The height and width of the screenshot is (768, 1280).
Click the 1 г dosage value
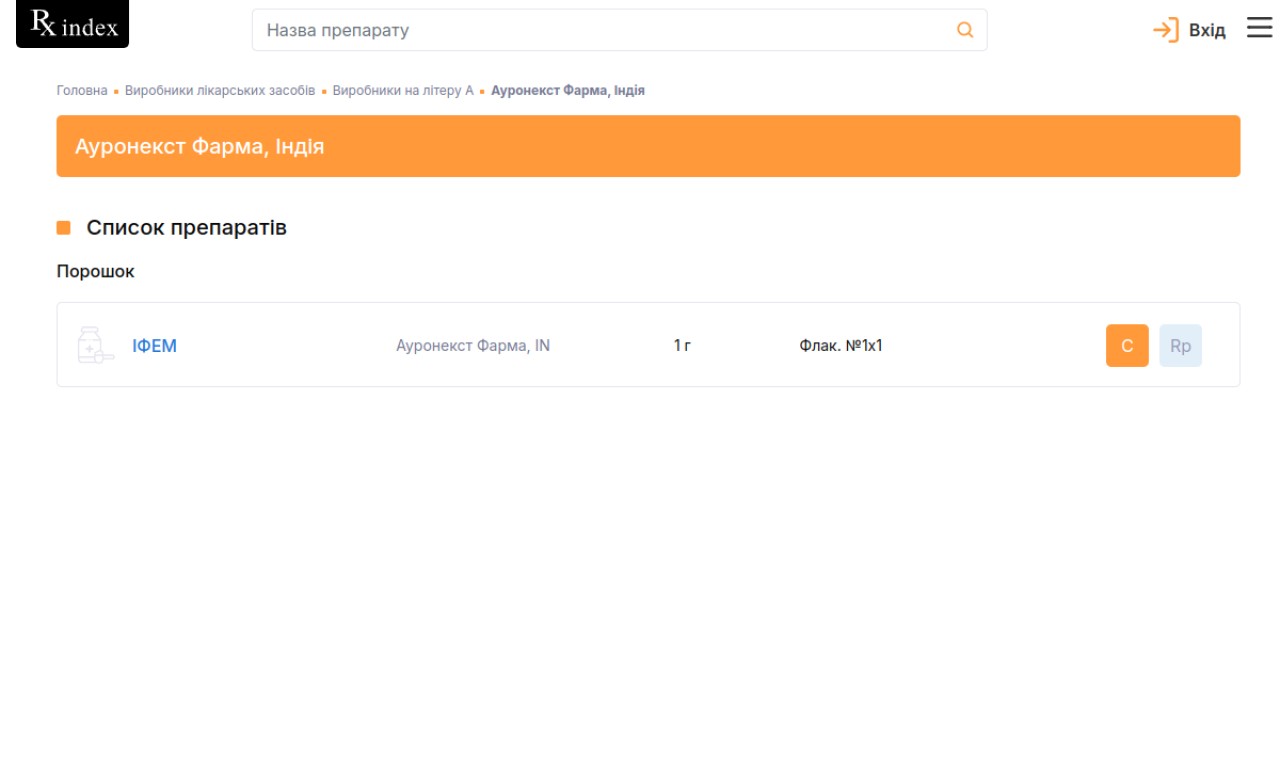tap(682, 346)
